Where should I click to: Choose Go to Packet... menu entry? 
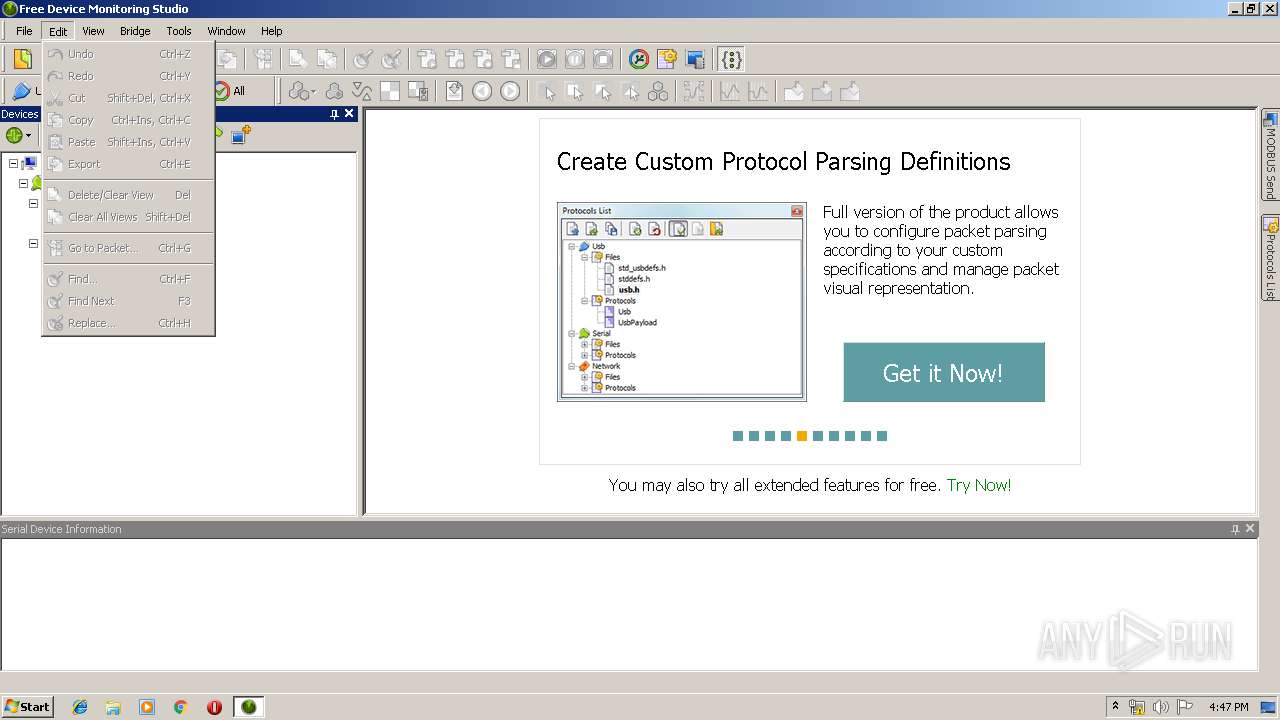128,248
